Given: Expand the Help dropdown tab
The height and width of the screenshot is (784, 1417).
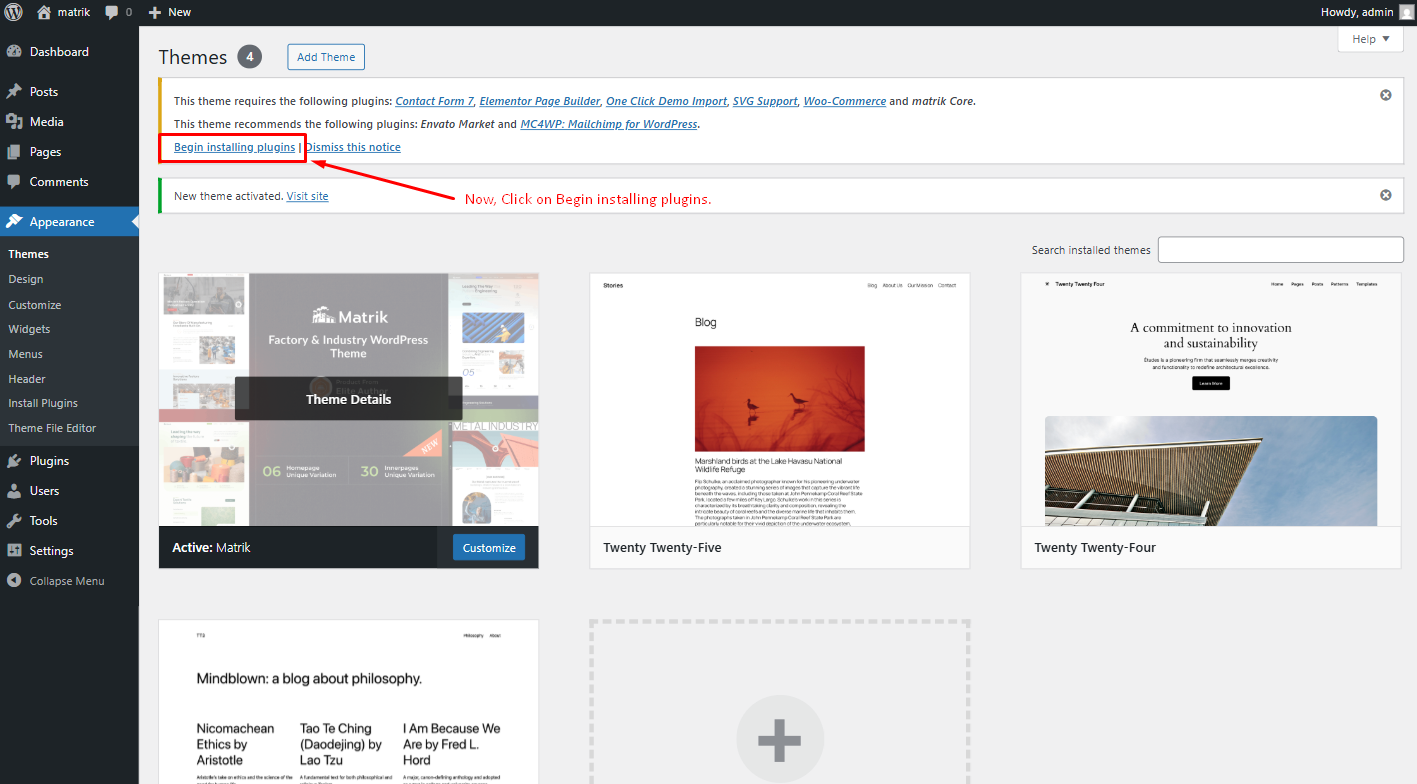Looking at the screenshot, I should (x=1370, y=39).
